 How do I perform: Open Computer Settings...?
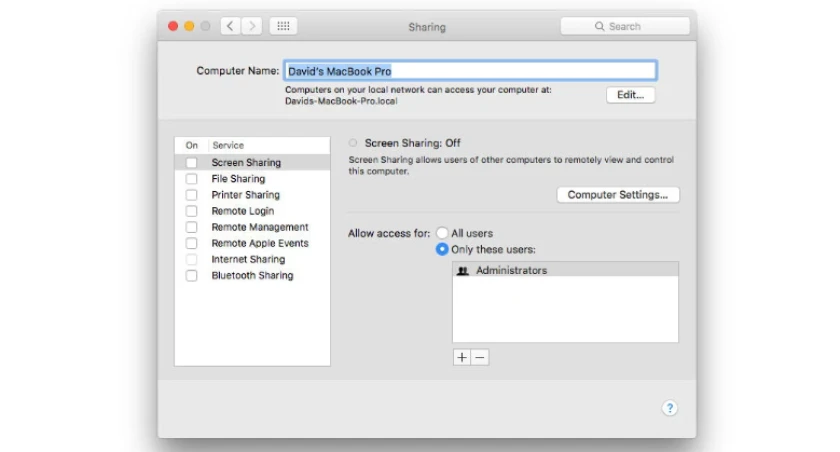(618, 195)
